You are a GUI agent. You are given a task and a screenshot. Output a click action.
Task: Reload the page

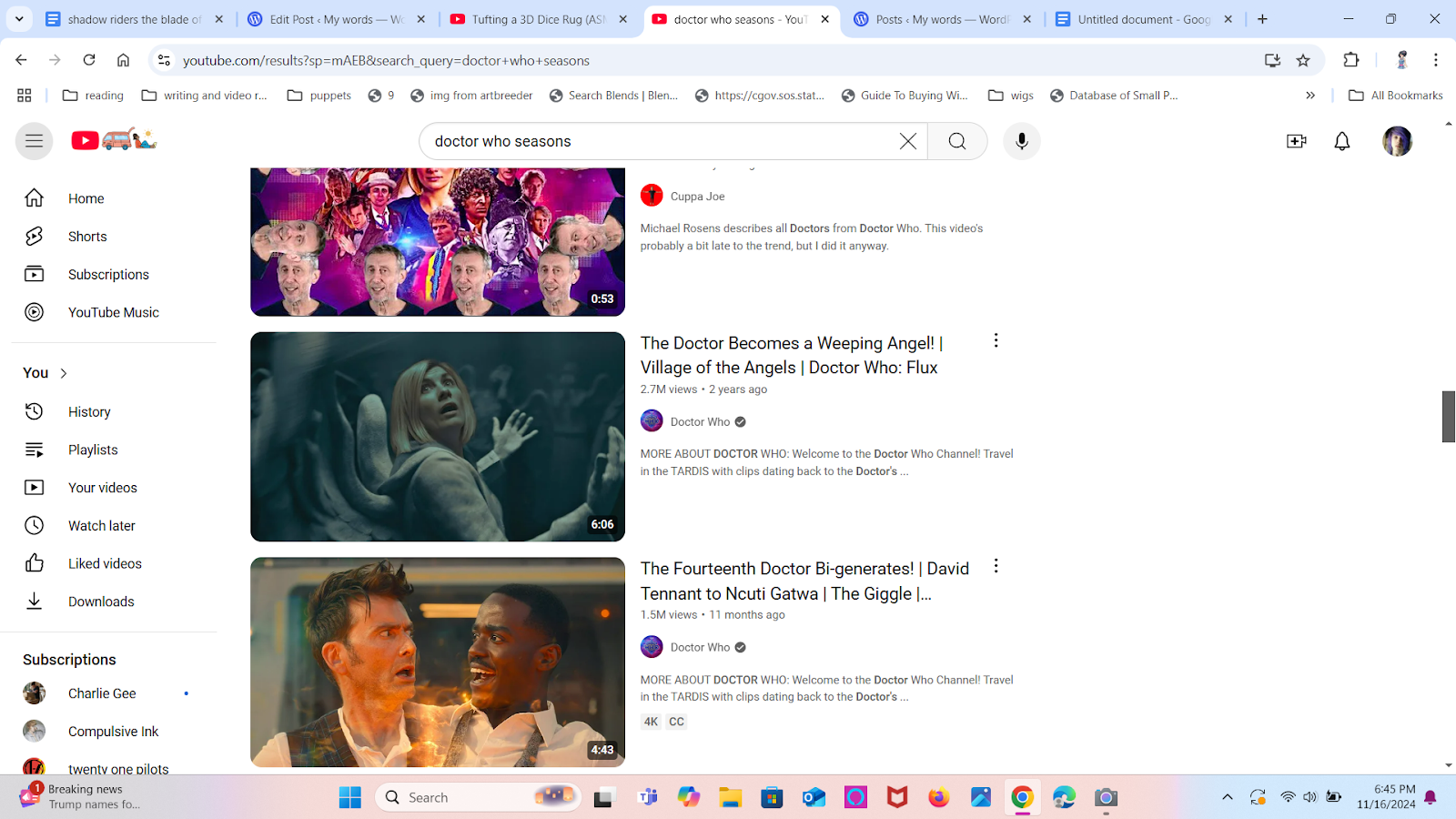point(89,60)
